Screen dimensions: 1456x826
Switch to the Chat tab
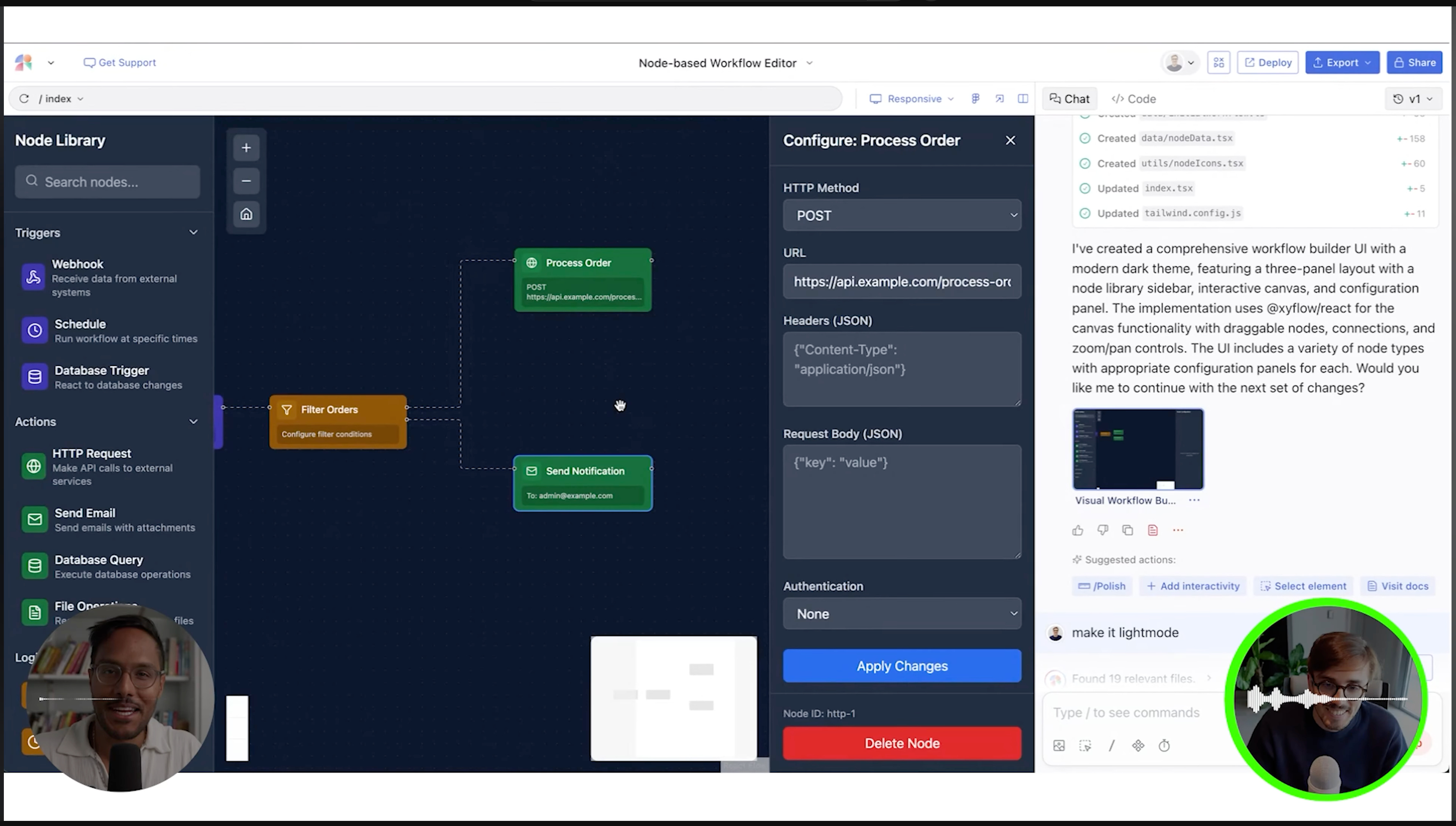click(x=1069, y=99)
